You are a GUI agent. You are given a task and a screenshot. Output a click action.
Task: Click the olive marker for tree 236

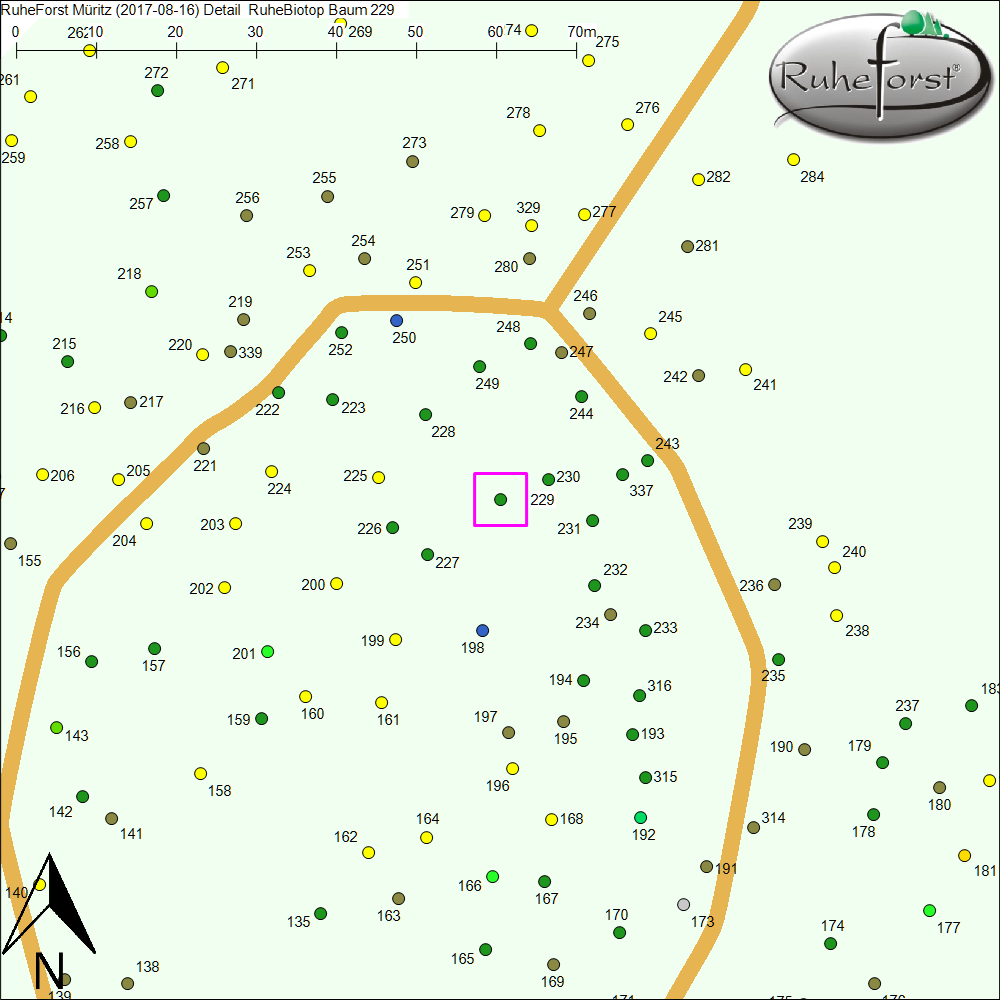click(774, 584)
